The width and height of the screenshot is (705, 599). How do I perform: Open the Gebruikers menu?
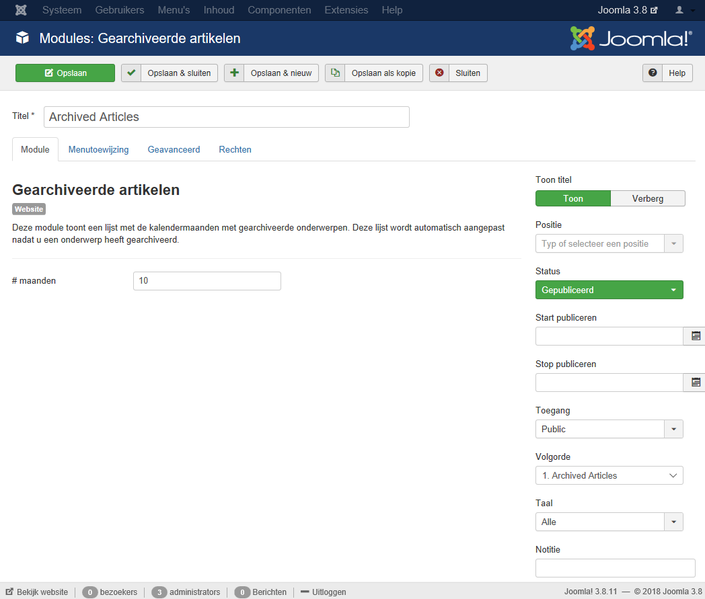click(120, 10)
